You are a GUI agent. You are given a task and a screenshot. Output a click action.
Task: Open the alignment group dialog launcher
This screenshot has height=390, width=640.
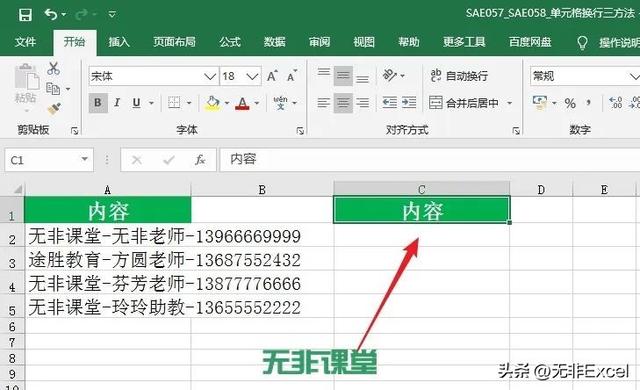(x=516, y=131)
